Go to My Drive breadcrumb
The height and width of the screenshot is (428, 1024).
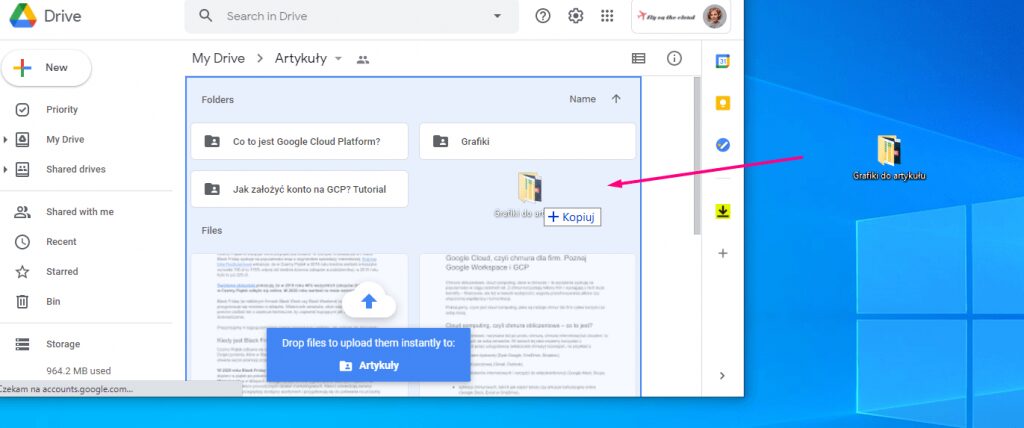218,59
